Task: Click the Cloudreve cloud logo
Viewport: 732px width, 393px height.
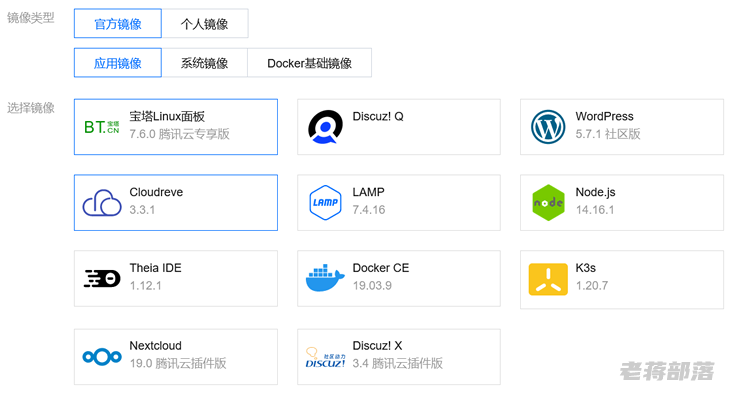Action: coord(102,203)
